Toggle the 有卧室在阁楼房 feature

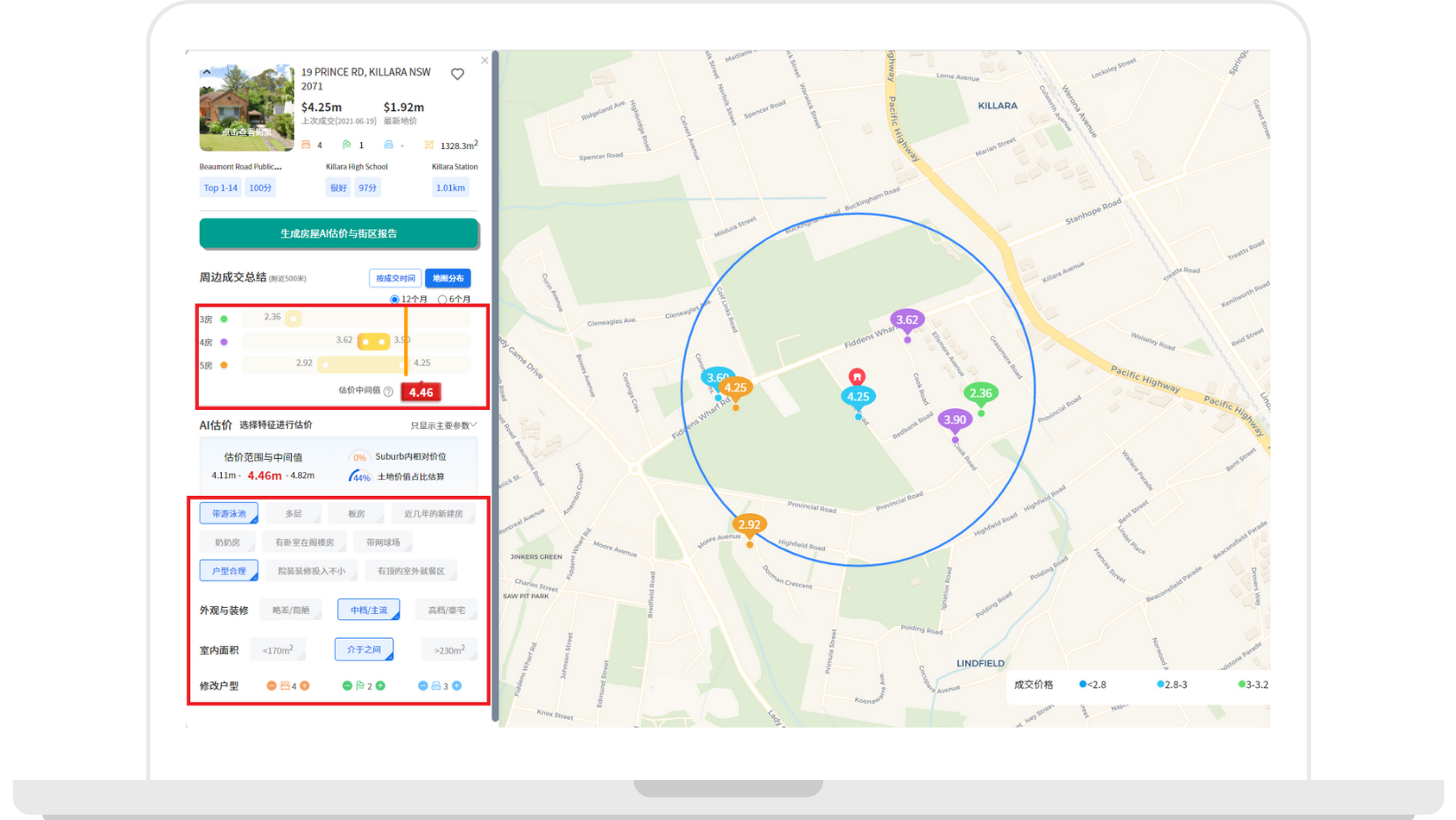point(305,542)
